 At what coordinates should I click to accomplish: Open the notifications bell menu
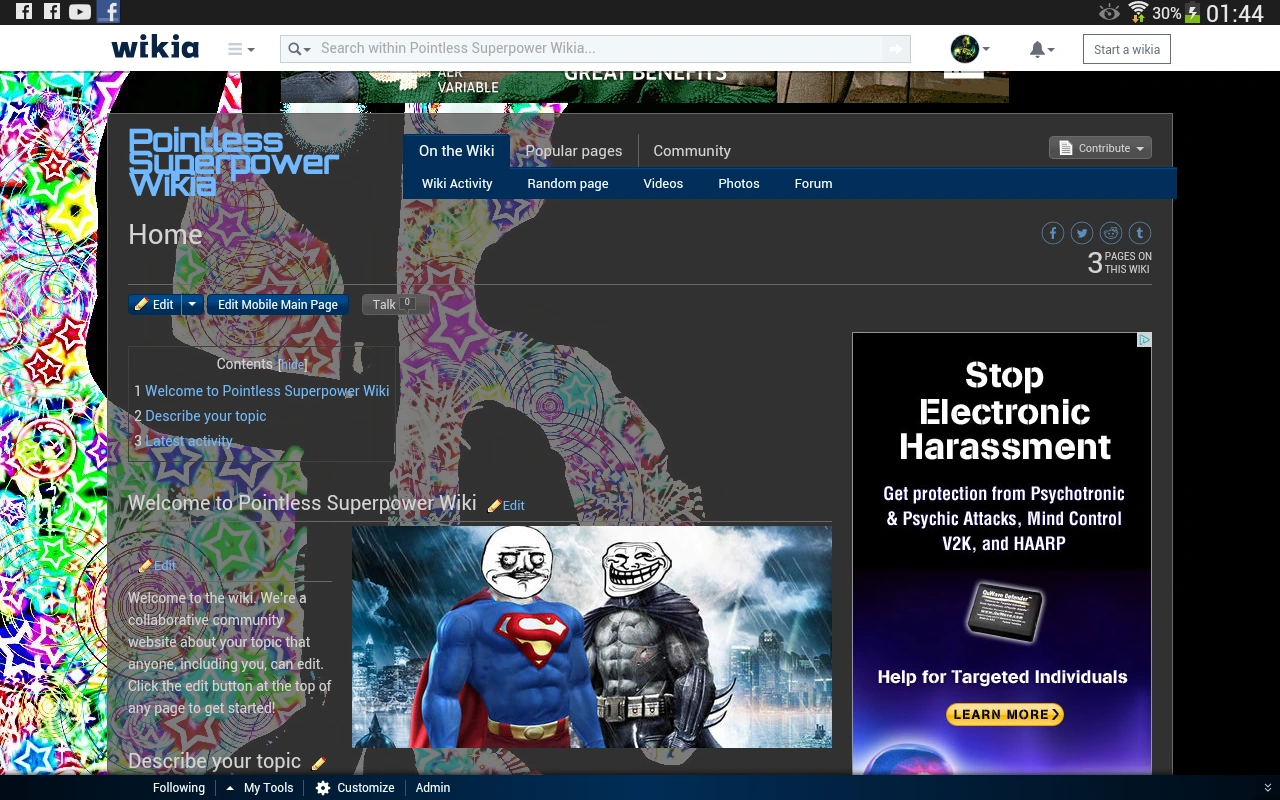(1041, 49)
